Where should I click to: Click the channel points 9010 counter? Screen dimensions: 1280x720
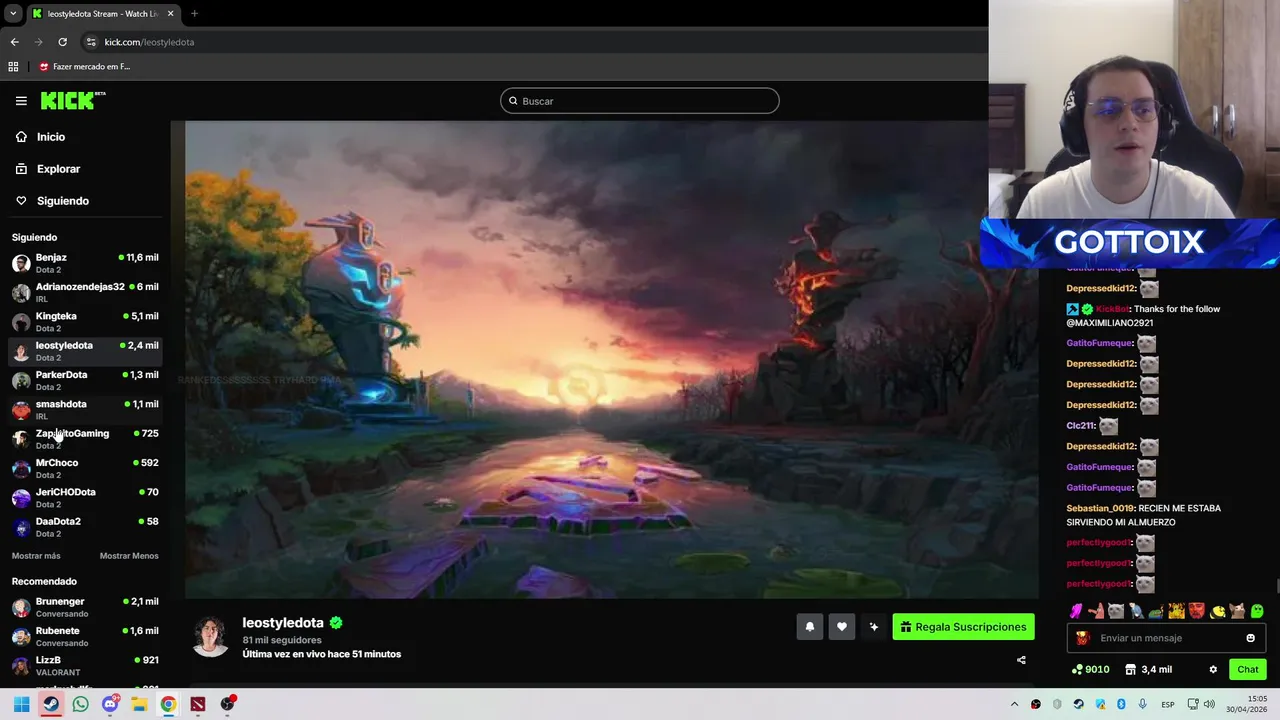point(1090,669)
